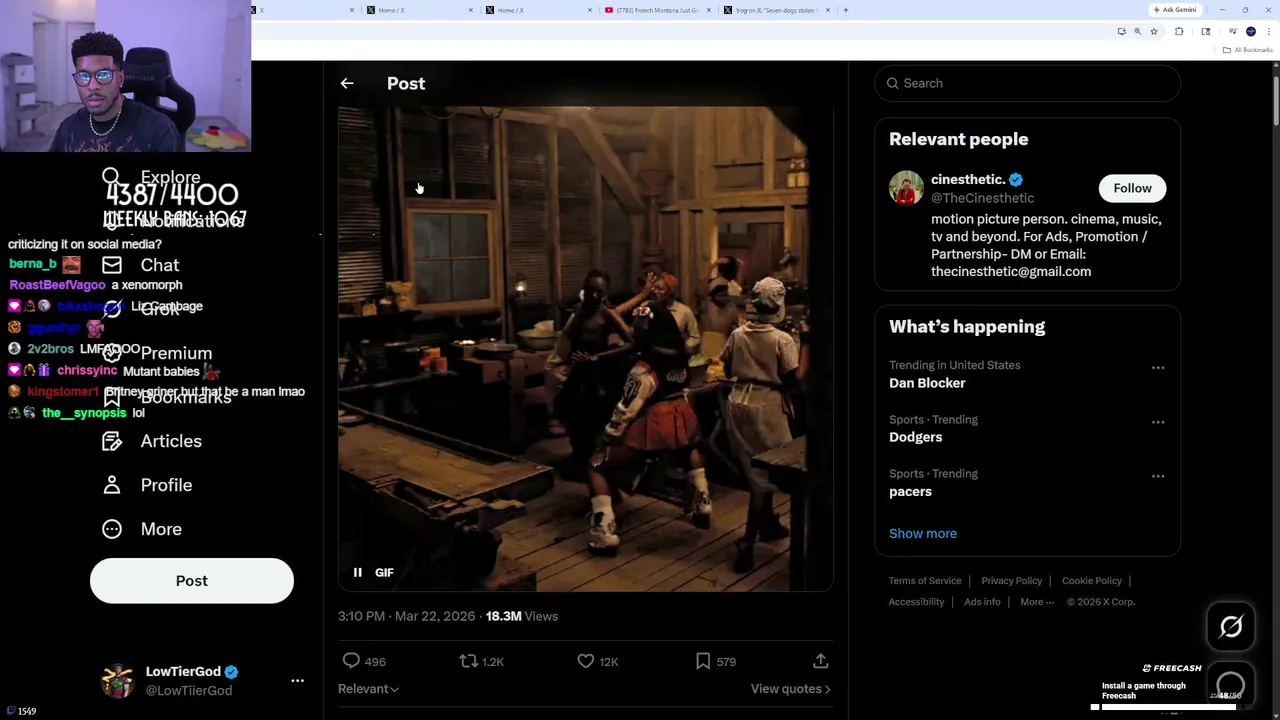Open Explore in X sidebar
This screenshot has height=720, width=1280.
click(170, 177)
